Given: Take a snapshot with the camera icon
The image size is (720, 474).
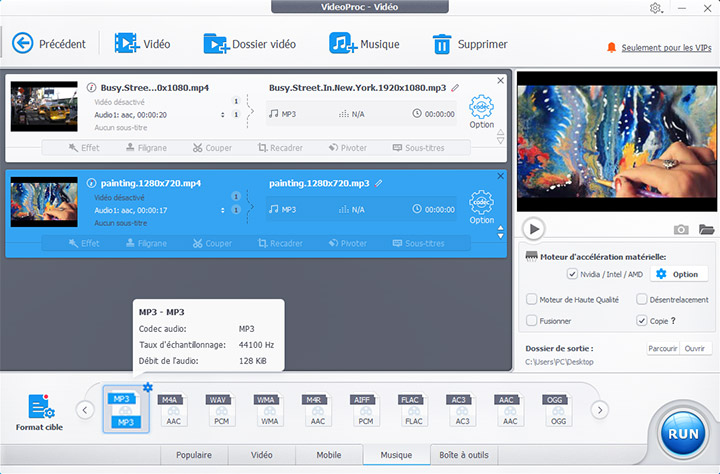Looking at the screenshot, I should 681,229.
